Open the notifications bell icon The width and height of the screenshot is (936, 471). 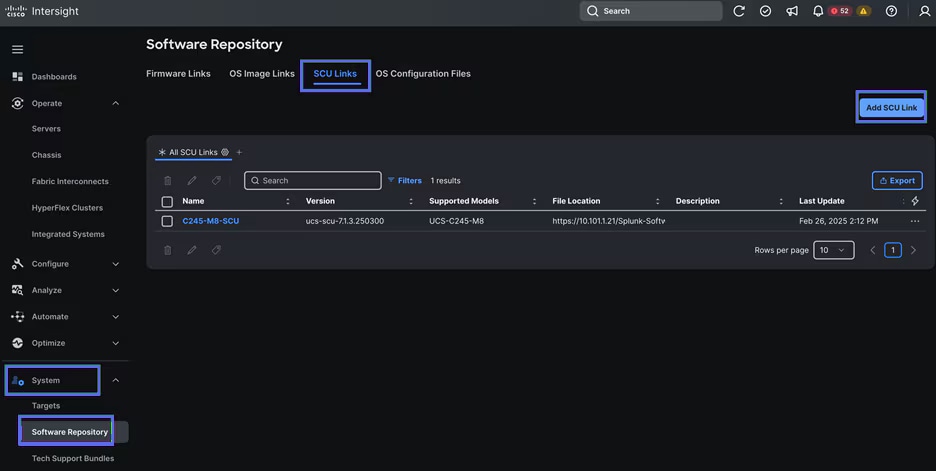point(818,11)
